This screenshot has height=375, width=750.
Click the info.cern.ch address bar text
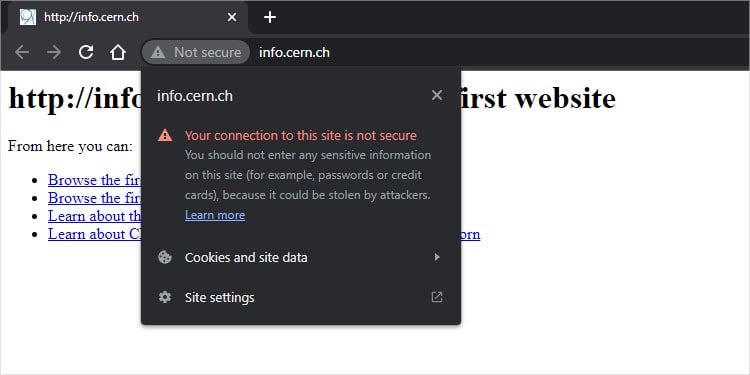294,52
